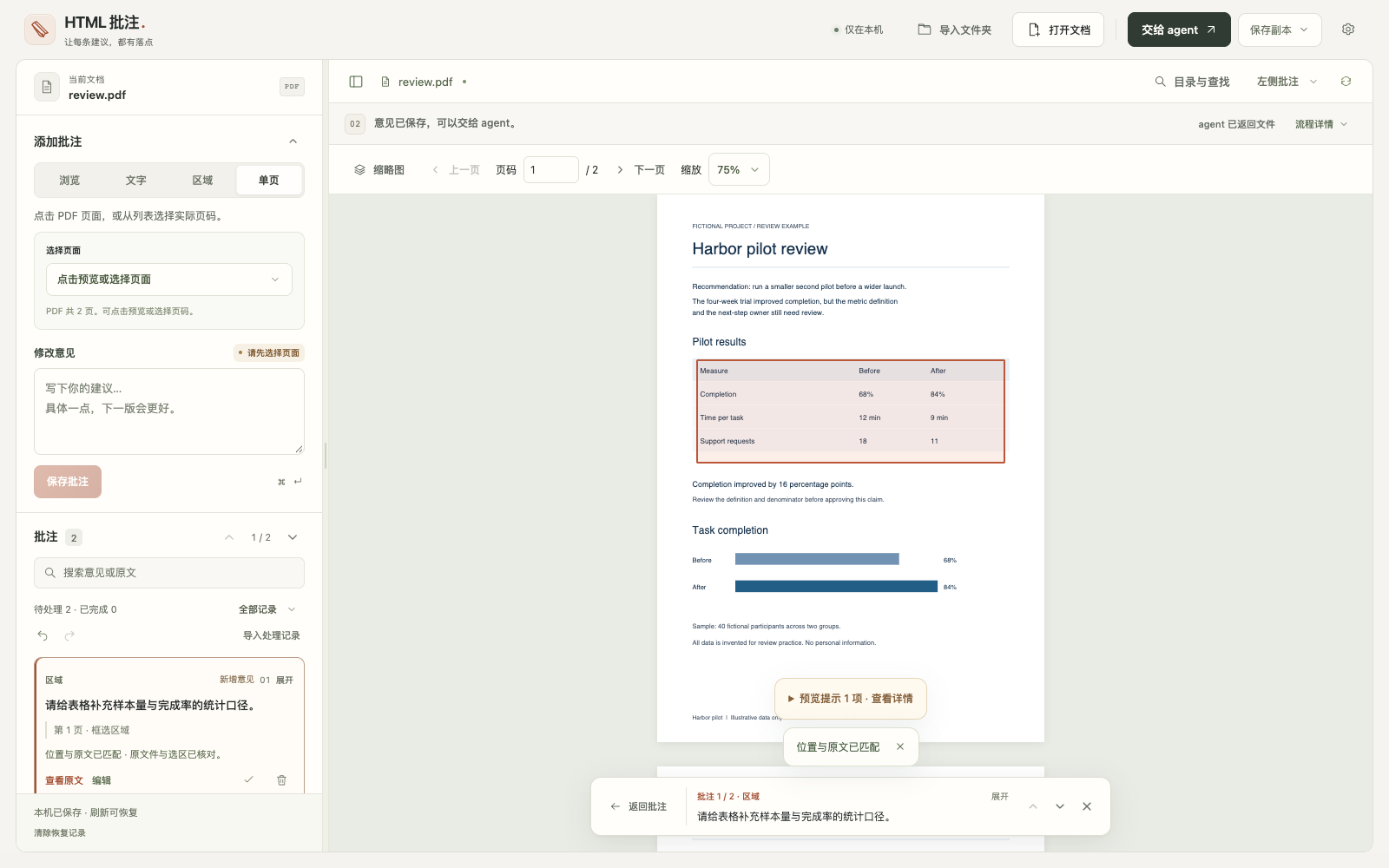Click the 交给 agent button
The height and width of the screenshot is (868, 1389).
(x=1179, y=30)
